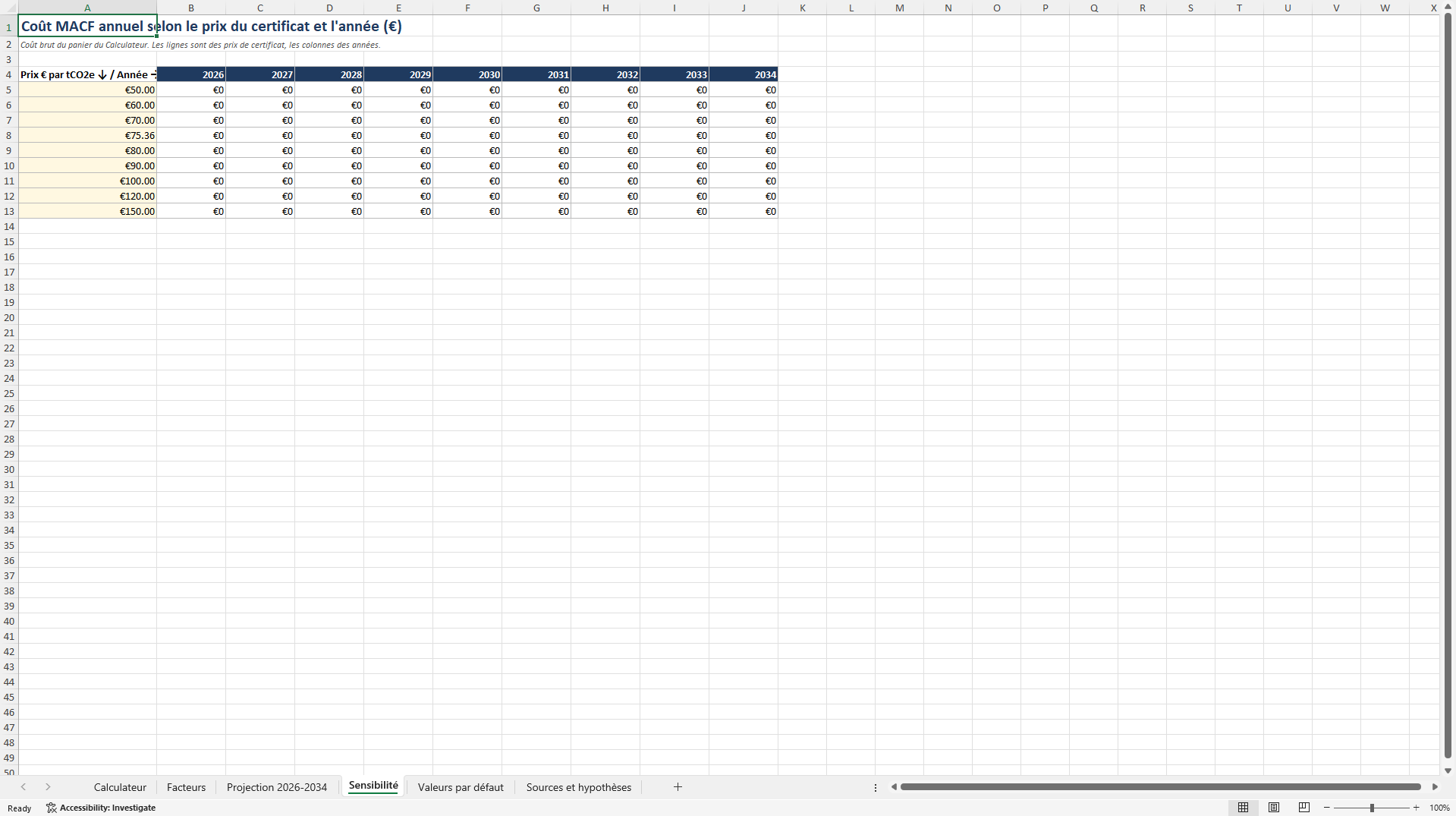
Task: Switch to Page Layout view
Action: (x=1274, y=808)
